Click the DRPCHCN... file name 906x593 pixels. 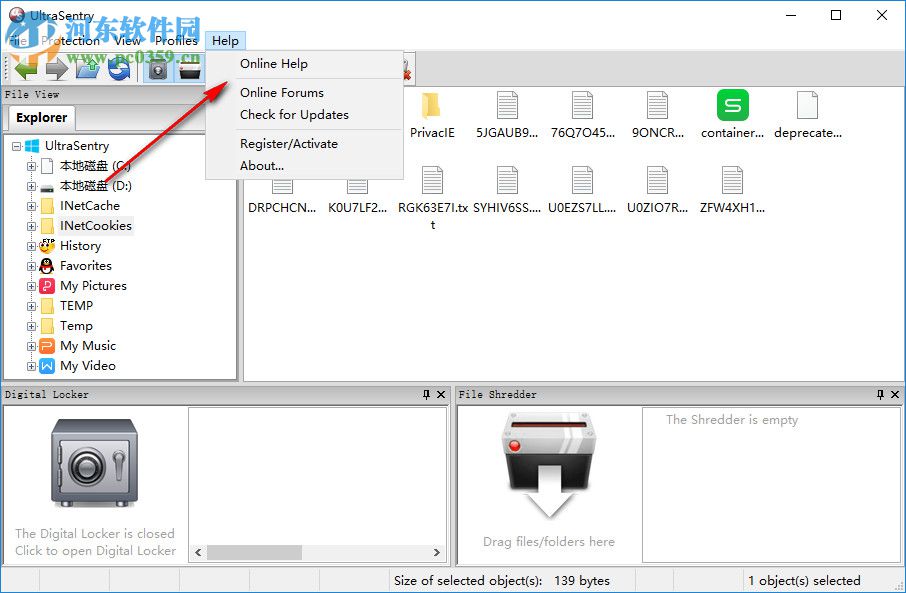(282, 208)
